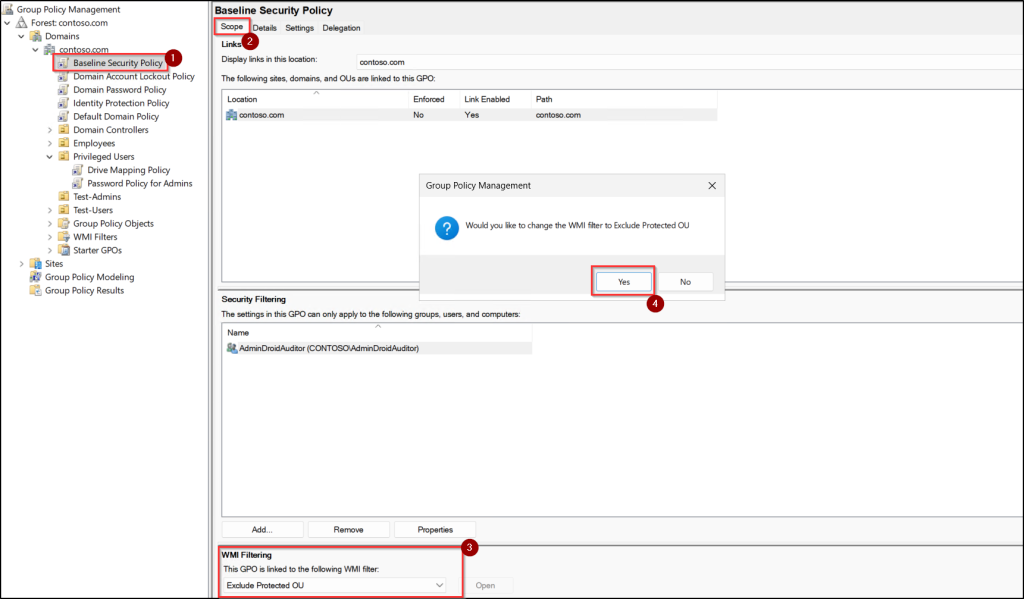Select the Identity Protection Policy GPO icon
This screenshot has height=599, width=1024.
(x=62, y=102)
